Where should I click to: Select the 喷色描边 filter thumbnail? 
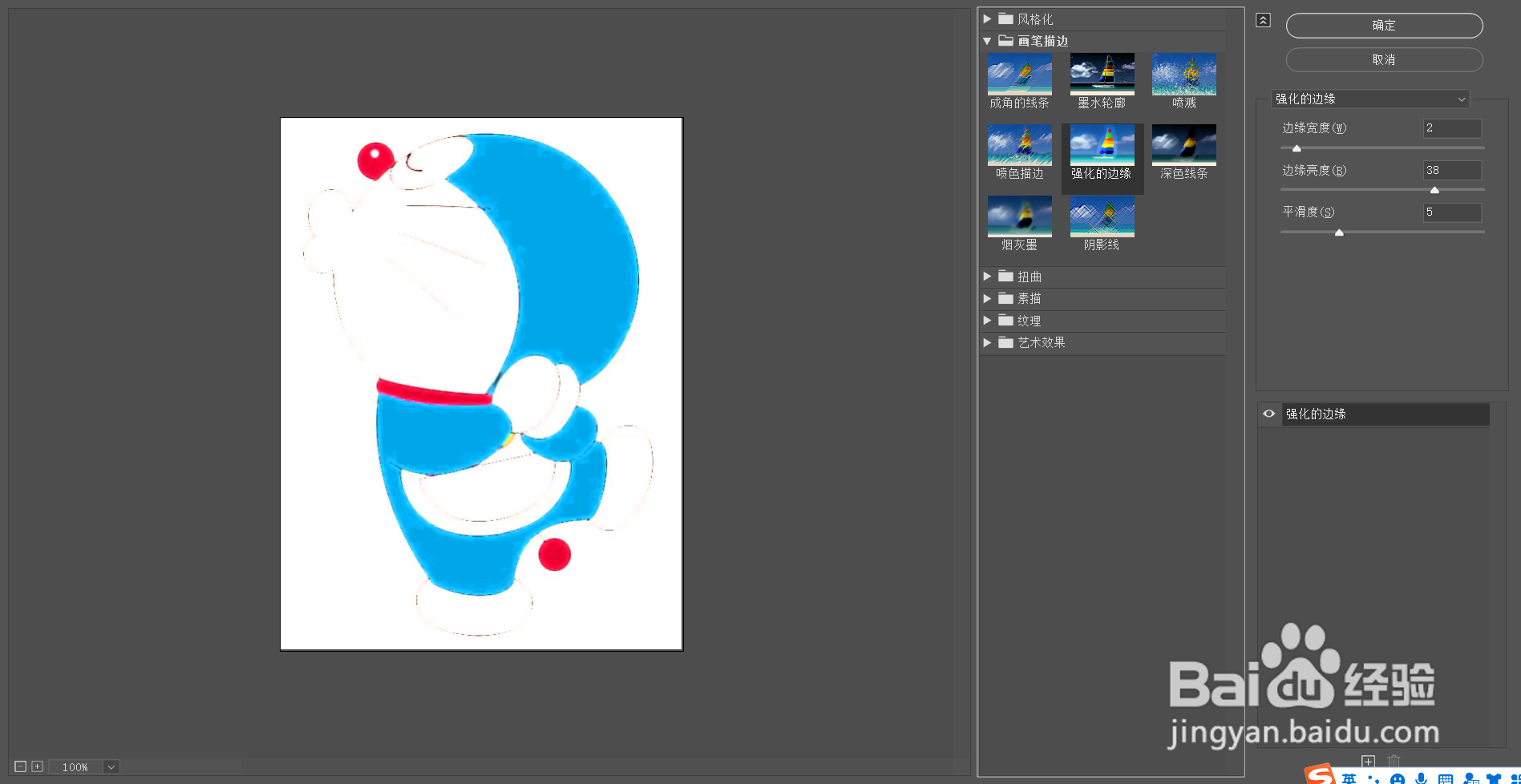[x=1019, y=144]
